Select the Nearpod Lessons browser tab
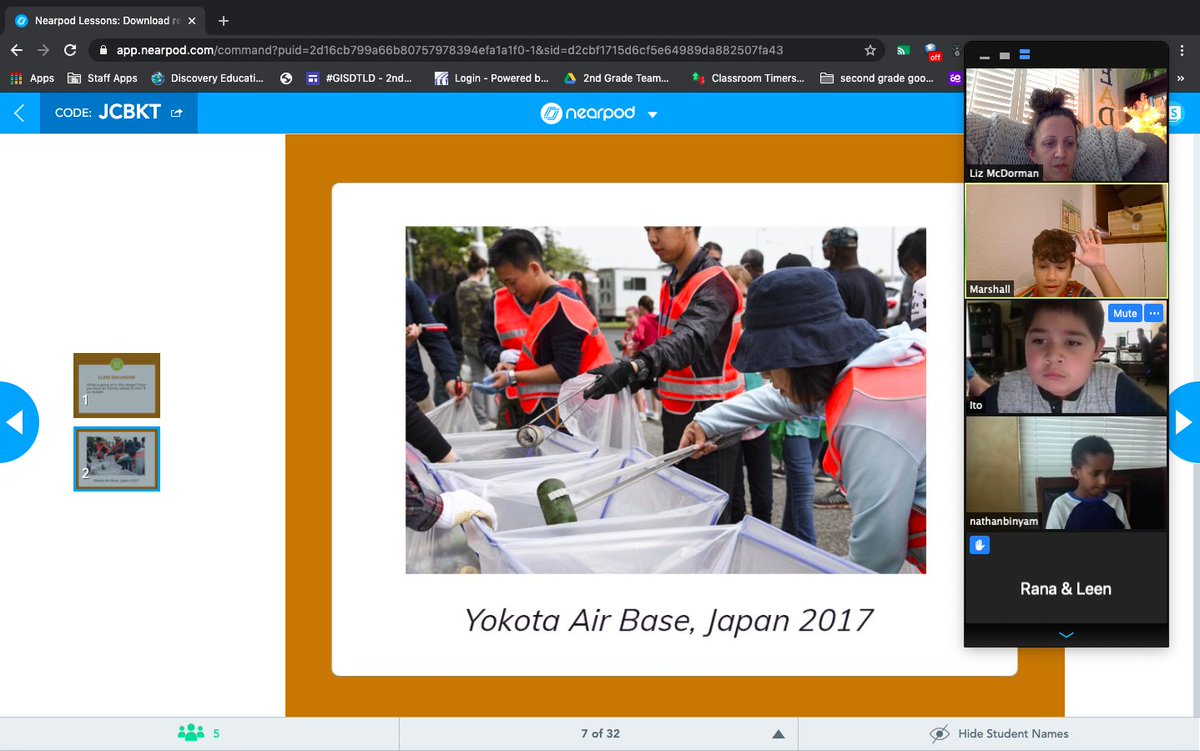The height and width of the screenshot is (751, 1200). 105,20
